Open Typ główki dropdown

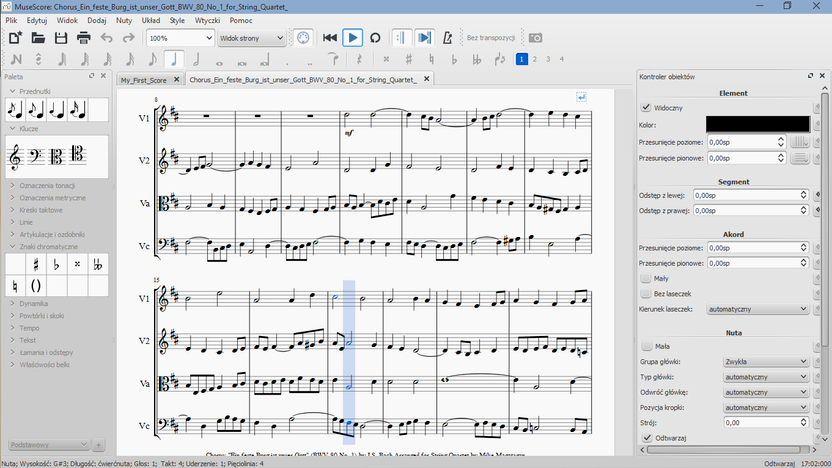[766, 377]
